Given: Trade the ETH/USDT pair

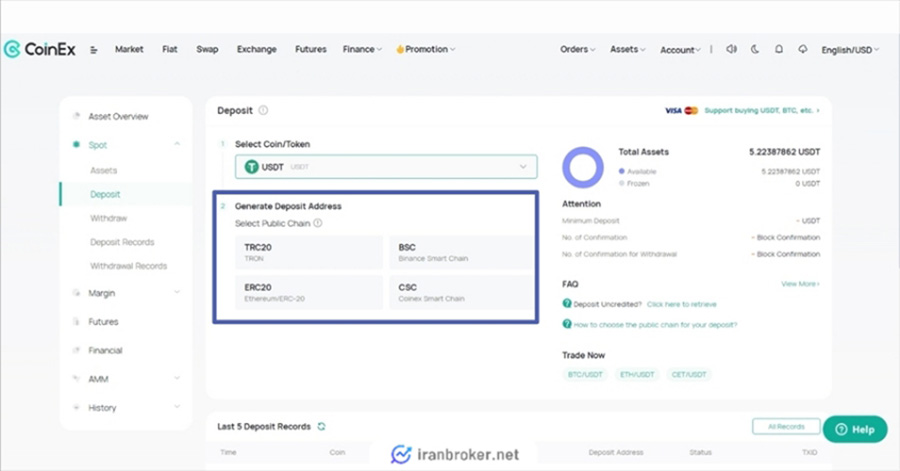Looking at the screenshot, I should tap(637, 375).
